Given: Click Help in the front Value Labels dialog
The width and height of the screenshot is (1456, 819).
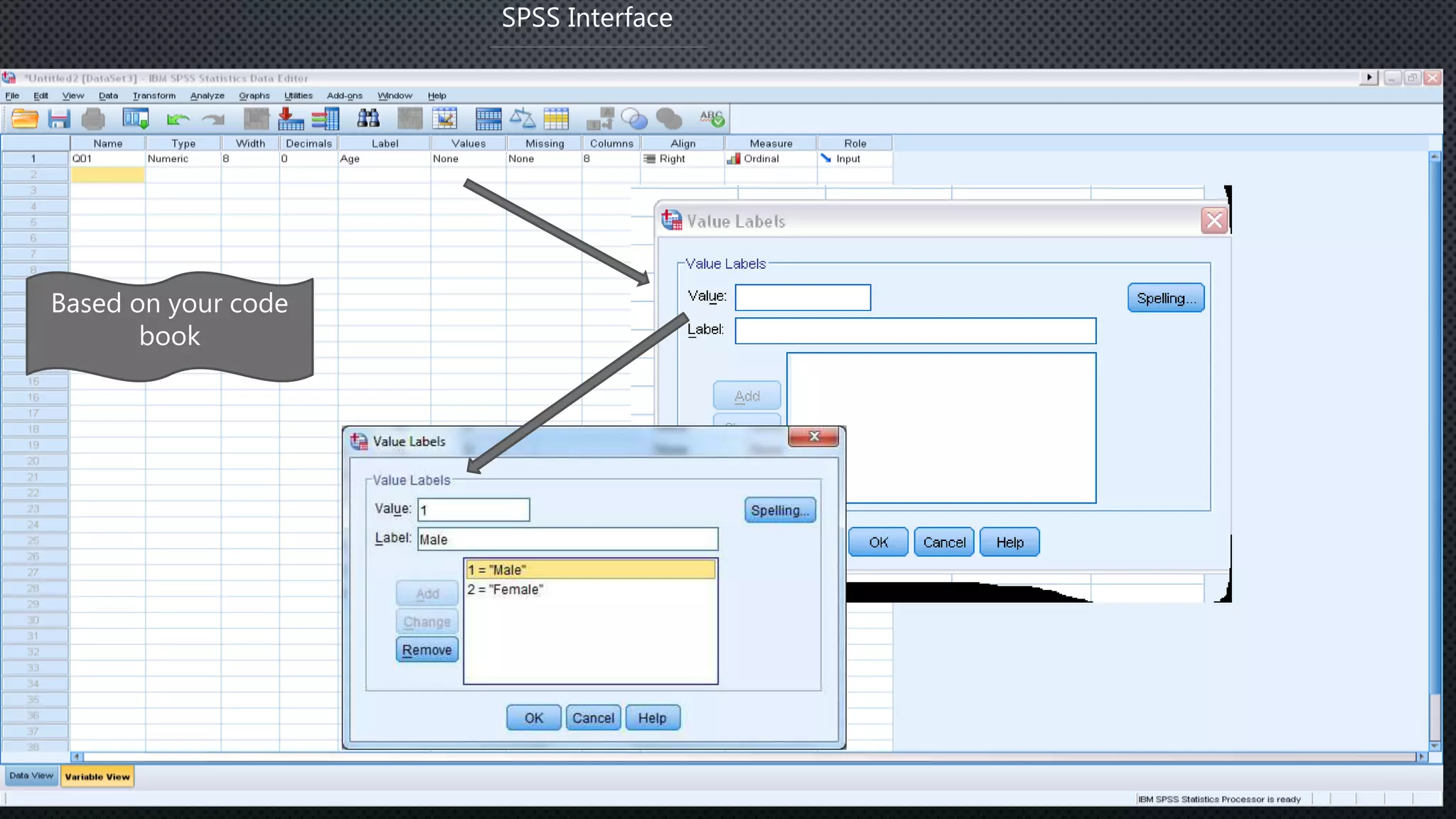Looking at the screenshot, I should tap(652, 718).
